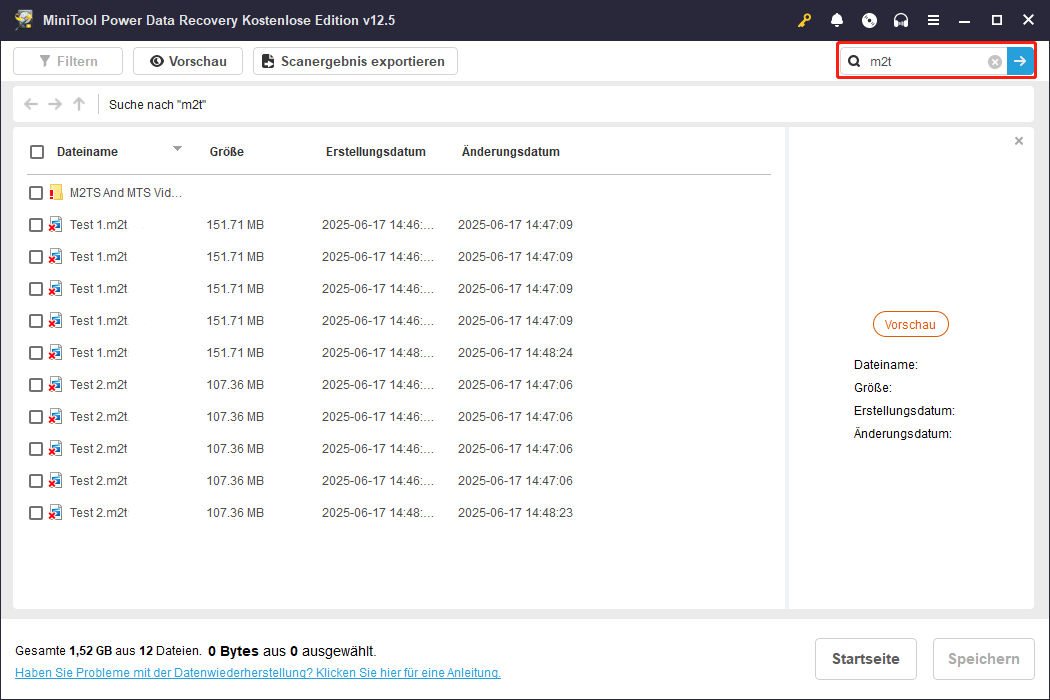Click 107.36 MB in the 14:48:23 row
The width and height of the screenshot is (1050, 700).
(235, 513)
